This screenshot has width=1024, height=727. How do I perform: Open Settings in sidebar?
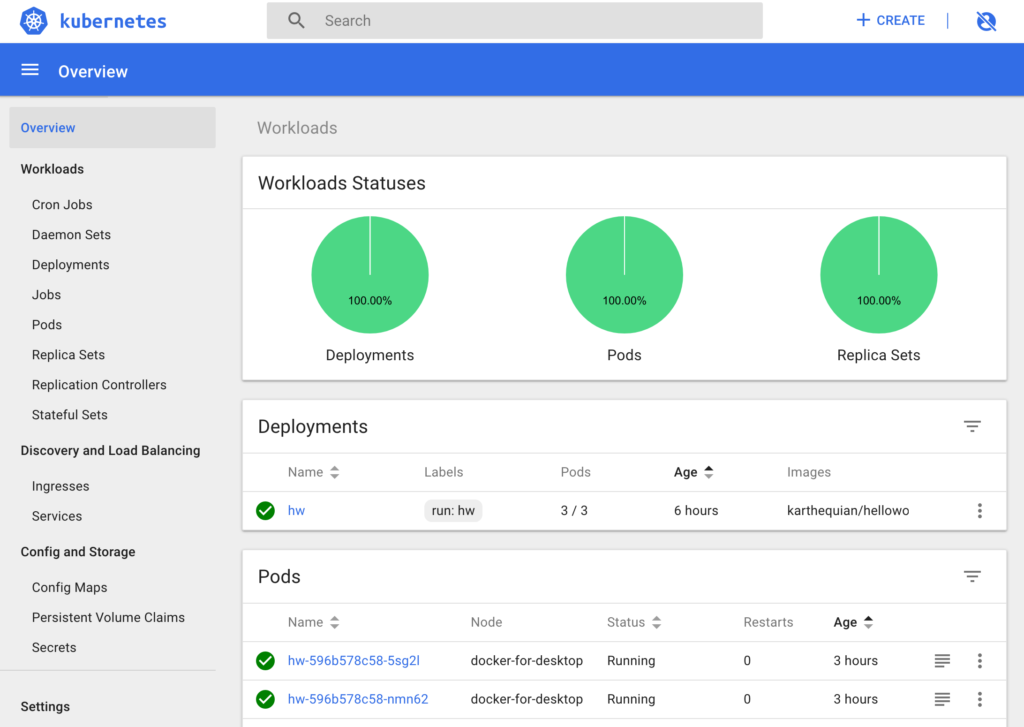(45, 707)
